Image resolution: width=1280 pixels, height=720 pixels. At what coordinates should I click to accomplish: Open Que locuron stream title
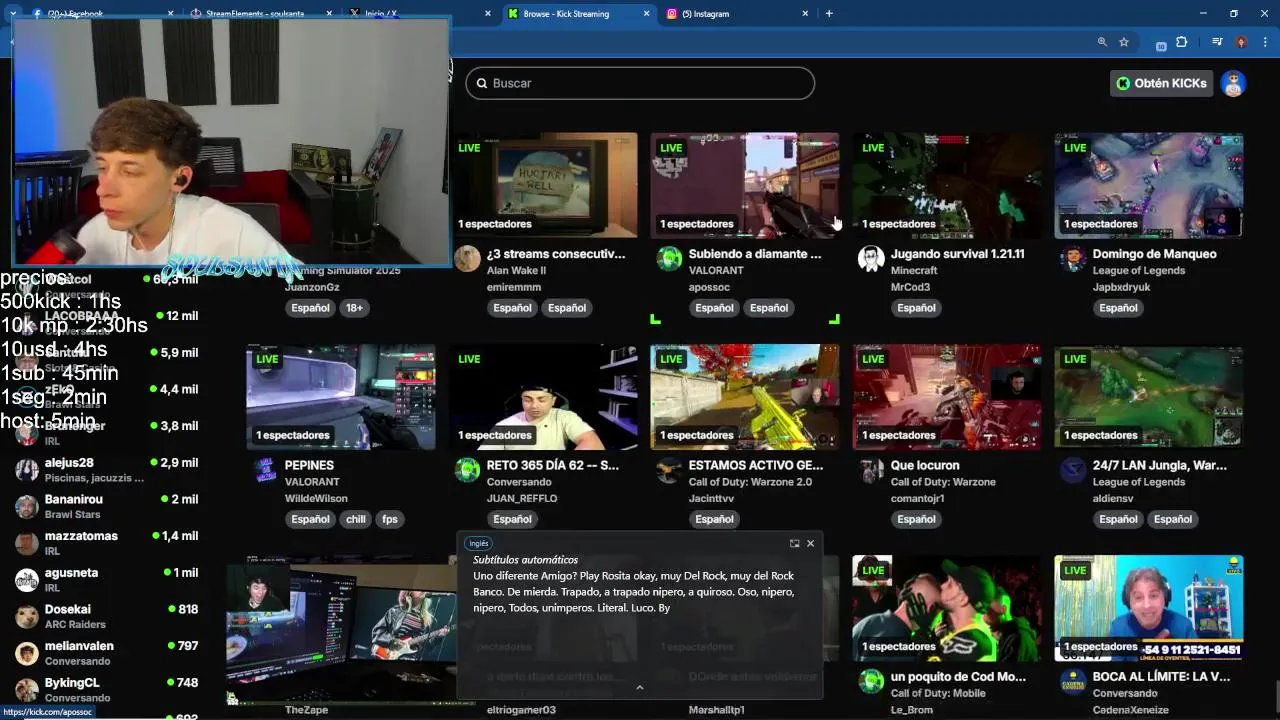tap(925, 465)
